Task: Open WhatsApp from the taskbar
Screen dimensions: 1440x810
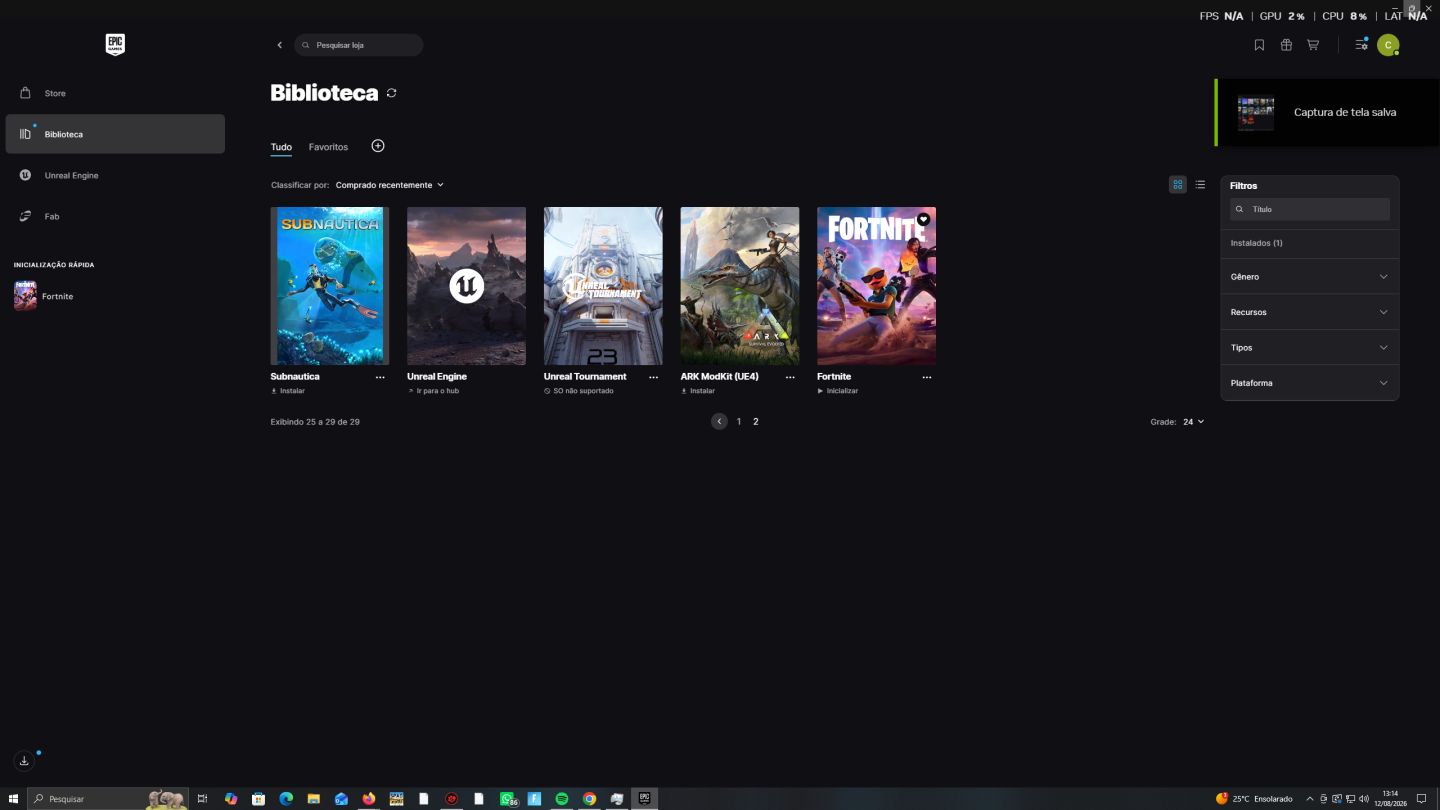Action: (x=507, y=799)
